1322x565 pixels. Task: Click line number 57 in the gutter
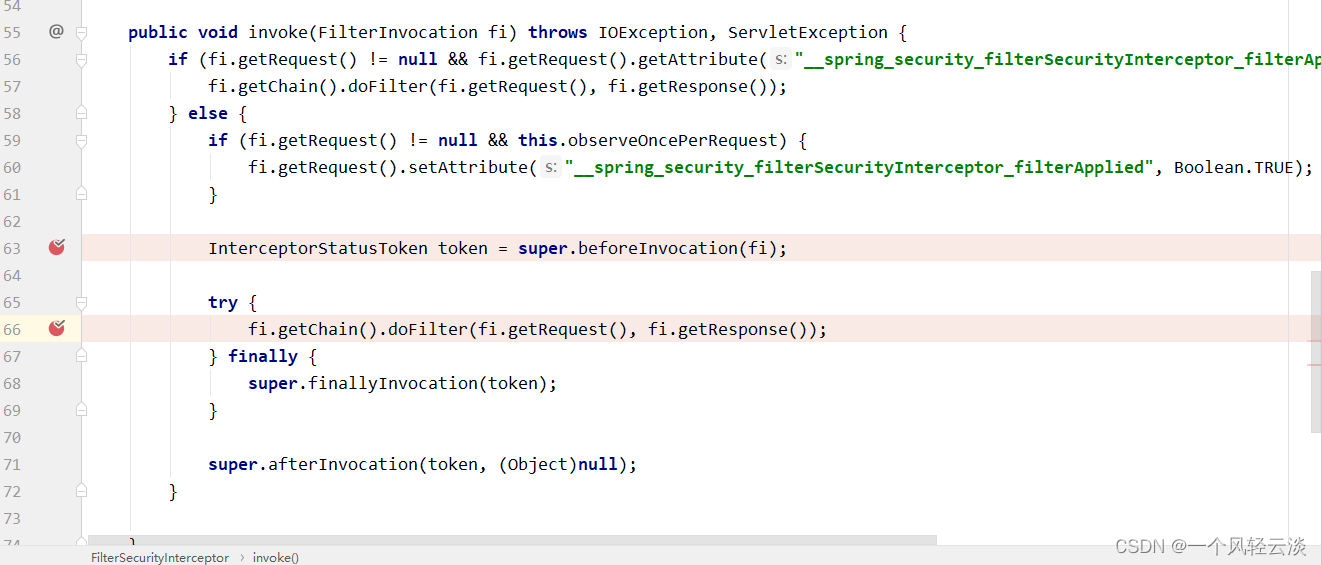point(12,87)
